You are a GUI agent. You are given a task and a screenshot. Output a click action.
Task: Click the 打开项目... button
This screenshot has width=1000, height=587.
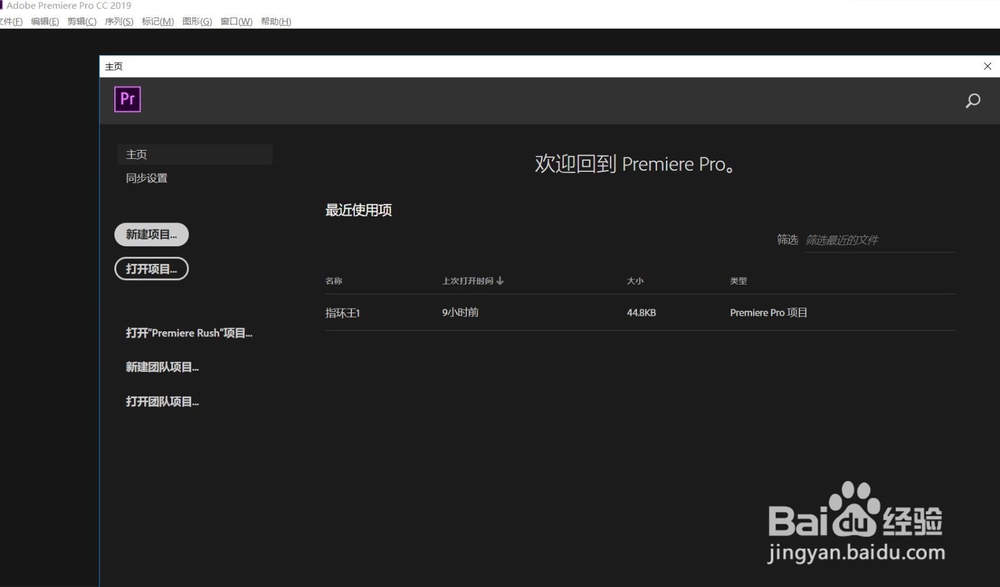point(151,269)
